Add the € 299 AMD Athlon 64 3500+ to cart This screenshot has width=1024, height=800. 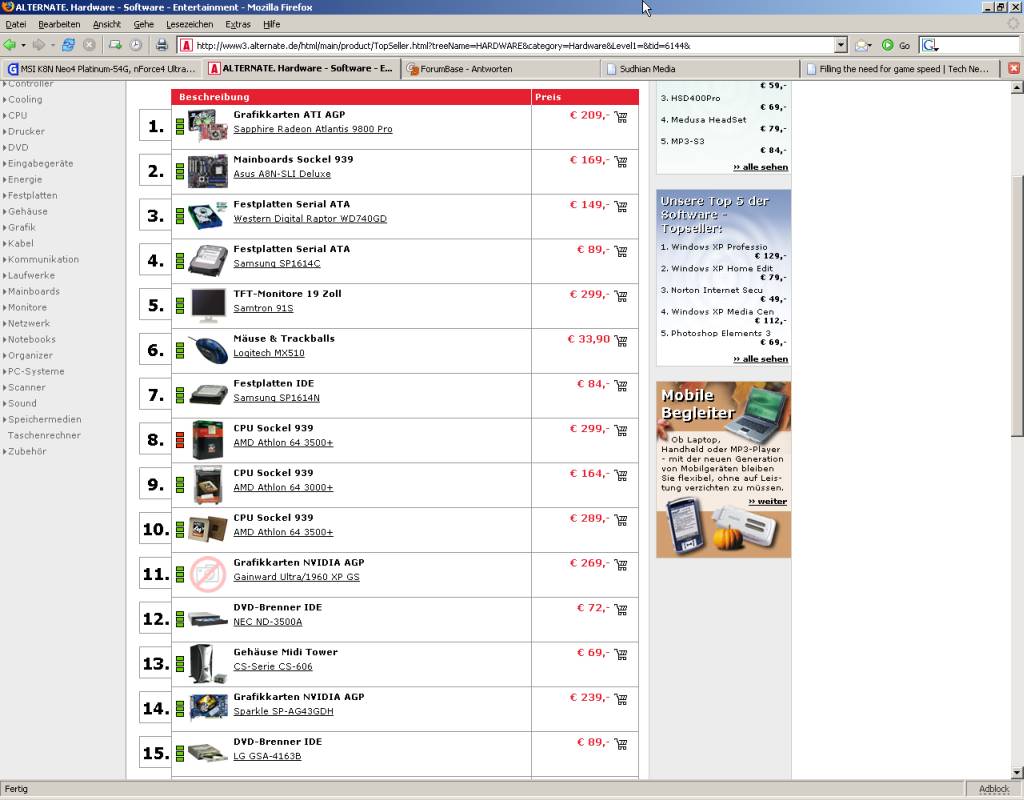[620, 430]
